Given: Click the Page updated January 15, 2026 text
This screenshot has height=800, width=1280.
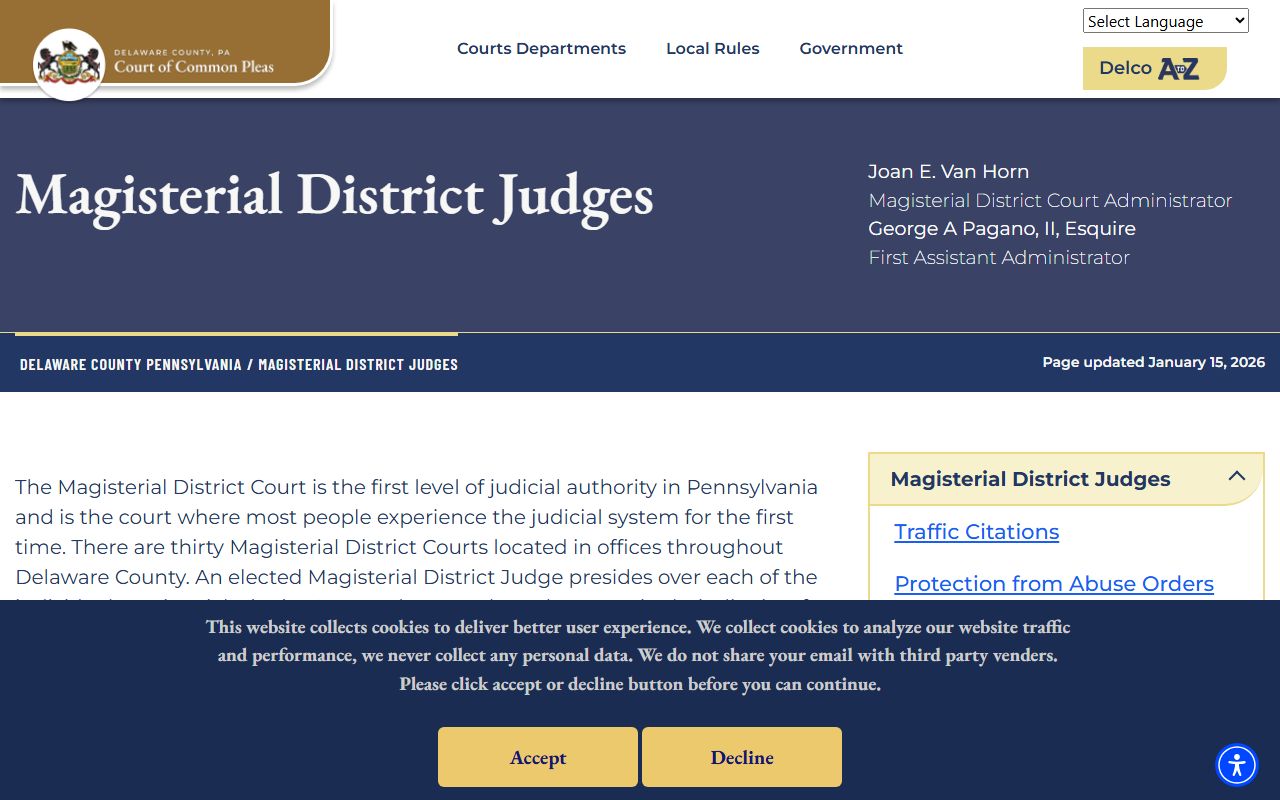Looking at the screenshot, I should coord(1154,362).
